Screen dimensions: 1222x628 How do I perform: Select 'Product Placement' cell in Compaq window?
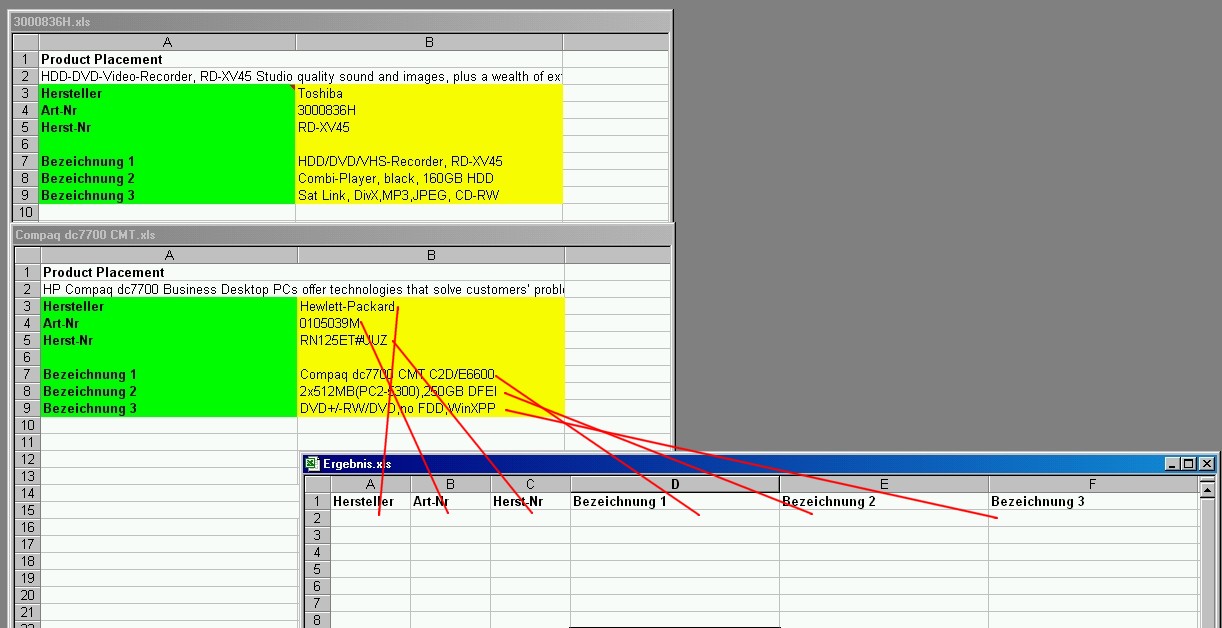pos(169,273)
